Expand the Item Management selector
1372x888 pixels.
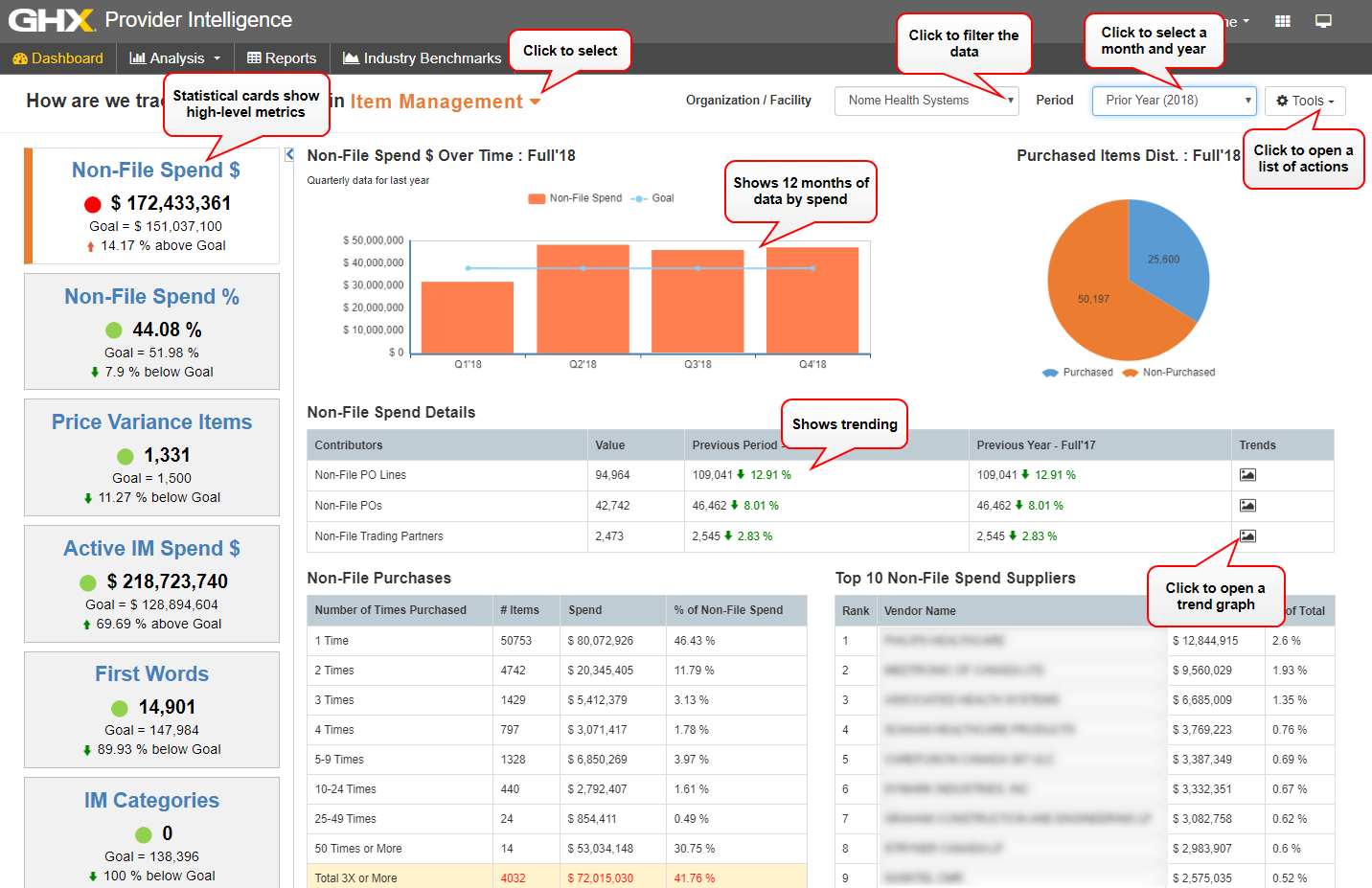tap(445, 102)
